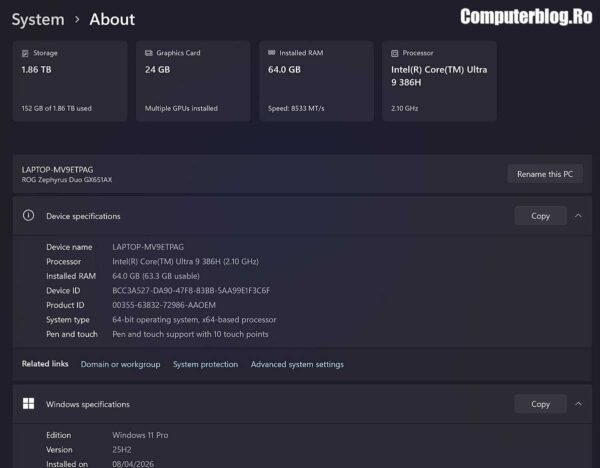Open the 24 GB Graphics Card tile

[193, 81]
